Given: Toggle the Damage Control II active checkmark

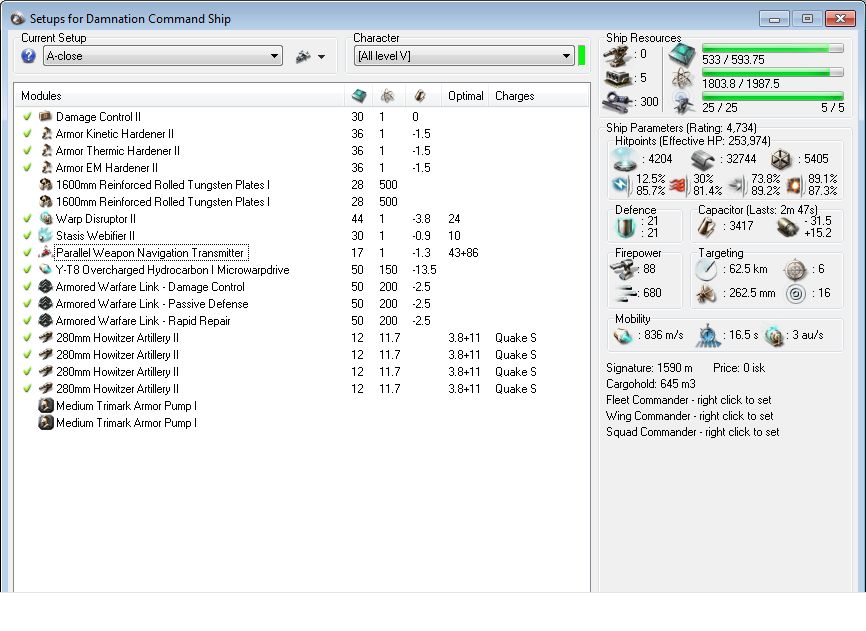Looking at the screenshot, I should coord(27,116).
